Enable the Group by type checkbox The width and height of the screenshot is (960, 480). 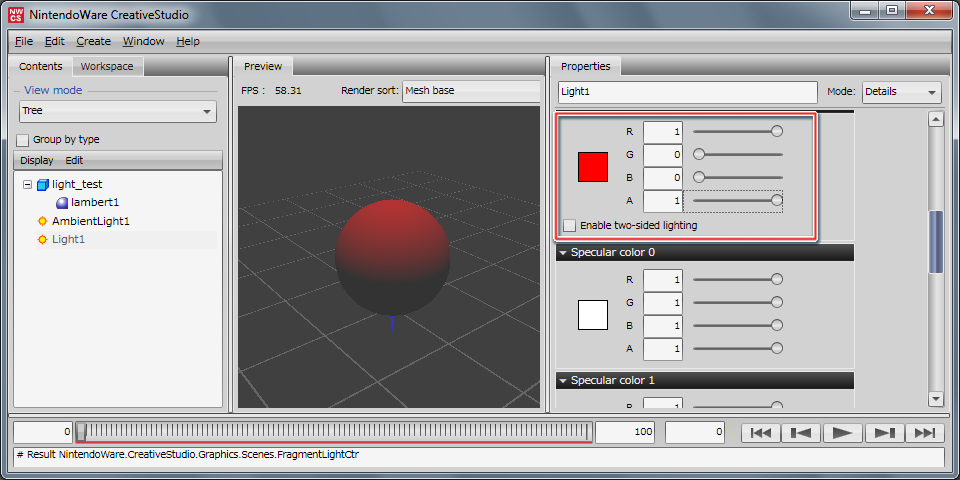coord(23,140)
